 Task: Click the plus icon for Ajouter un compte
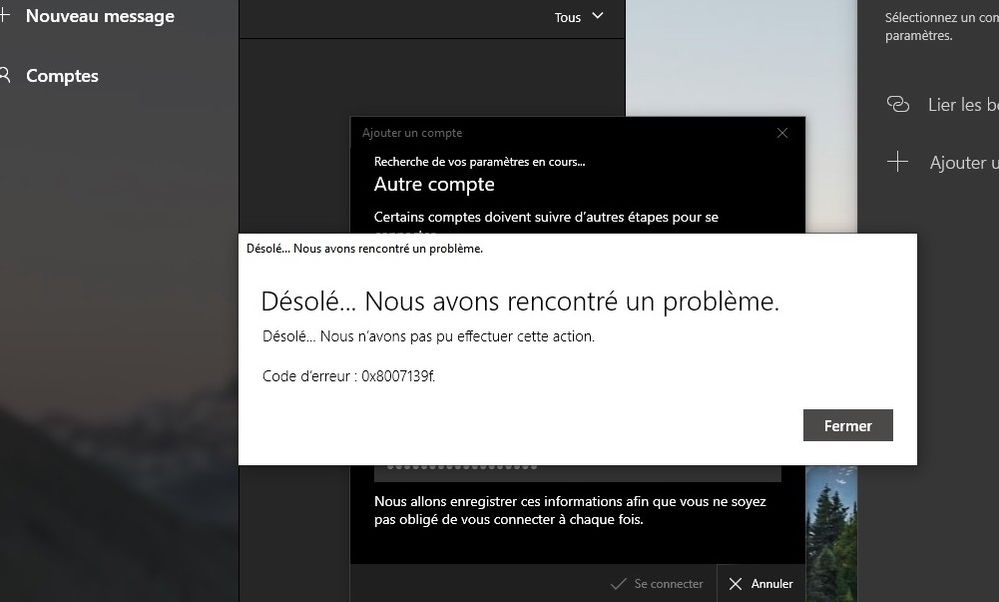pyautogui.click(x=897, y=161)
